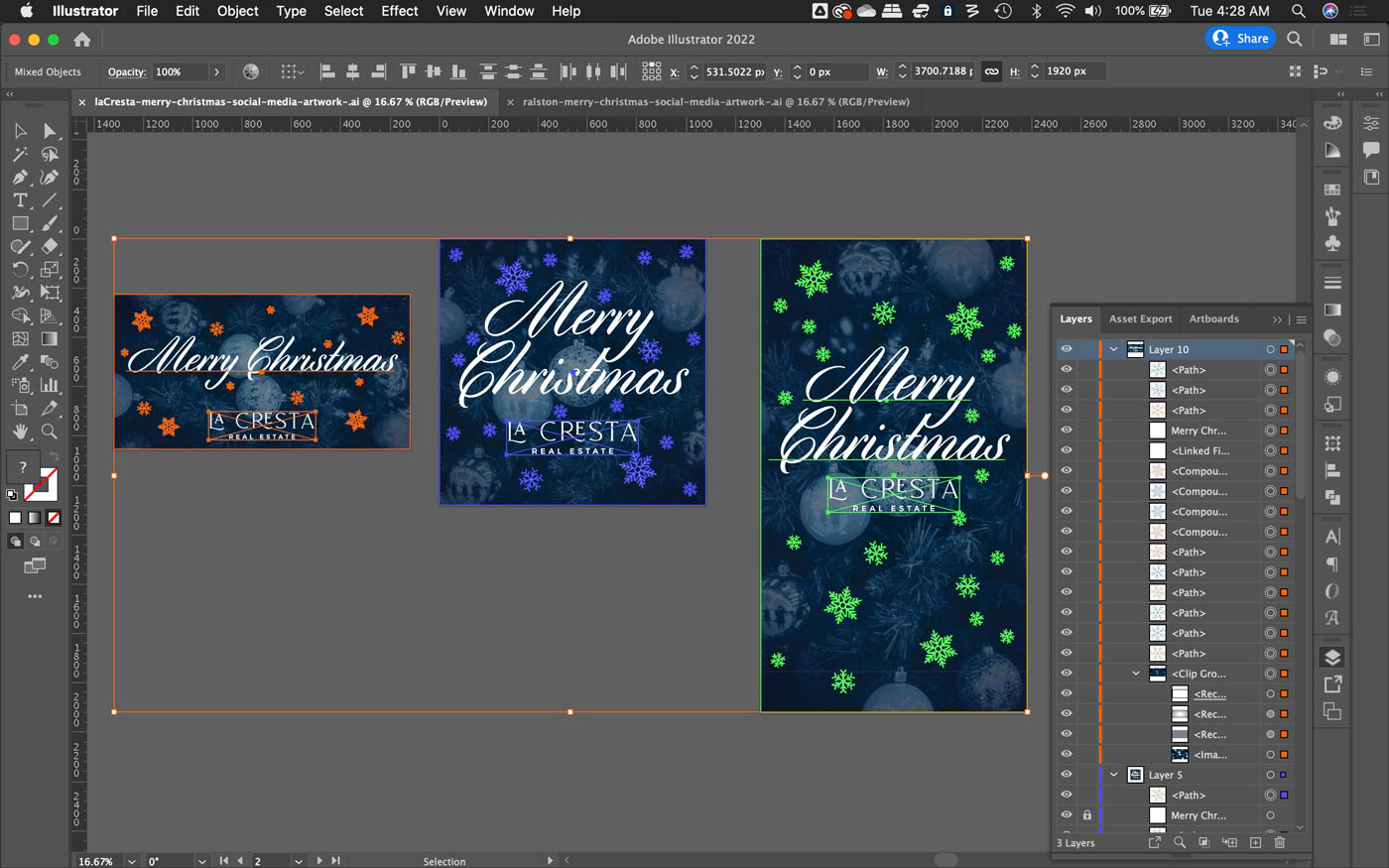Toggle visibility of Image row in Layers

(1067, 754)
